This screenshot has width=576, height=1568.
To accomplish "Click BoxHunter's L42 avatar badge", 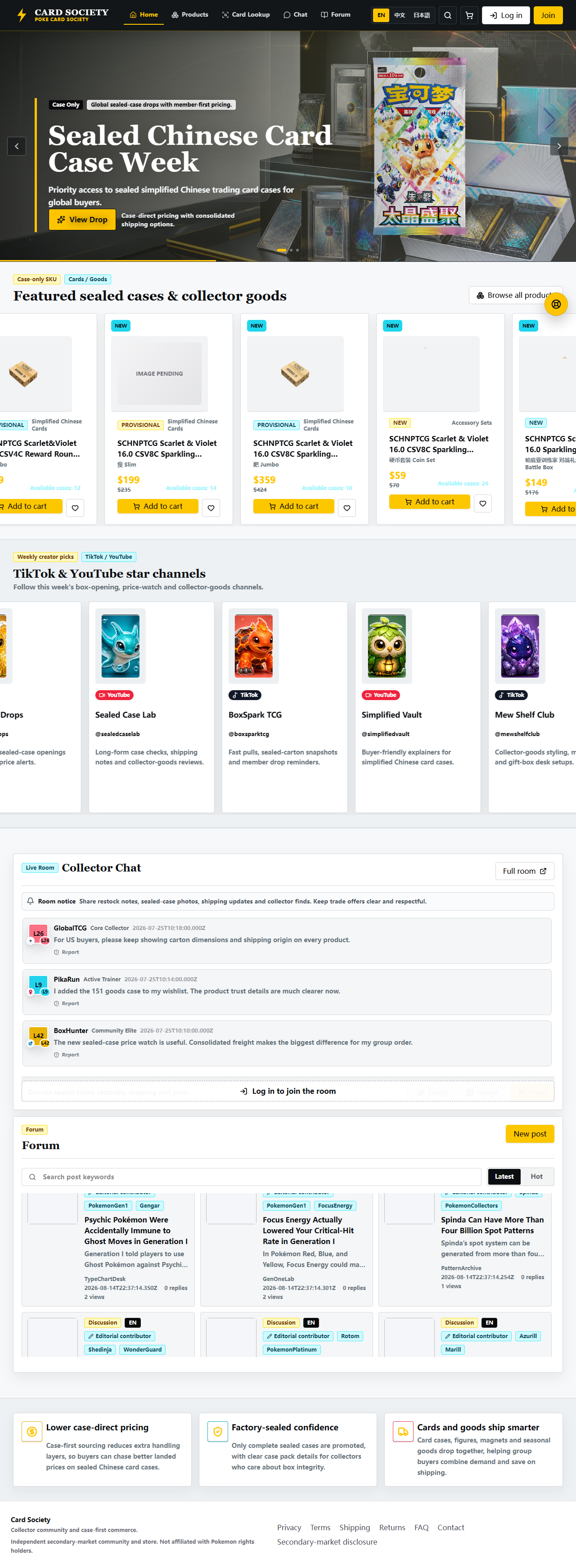I will point(38,1036).
